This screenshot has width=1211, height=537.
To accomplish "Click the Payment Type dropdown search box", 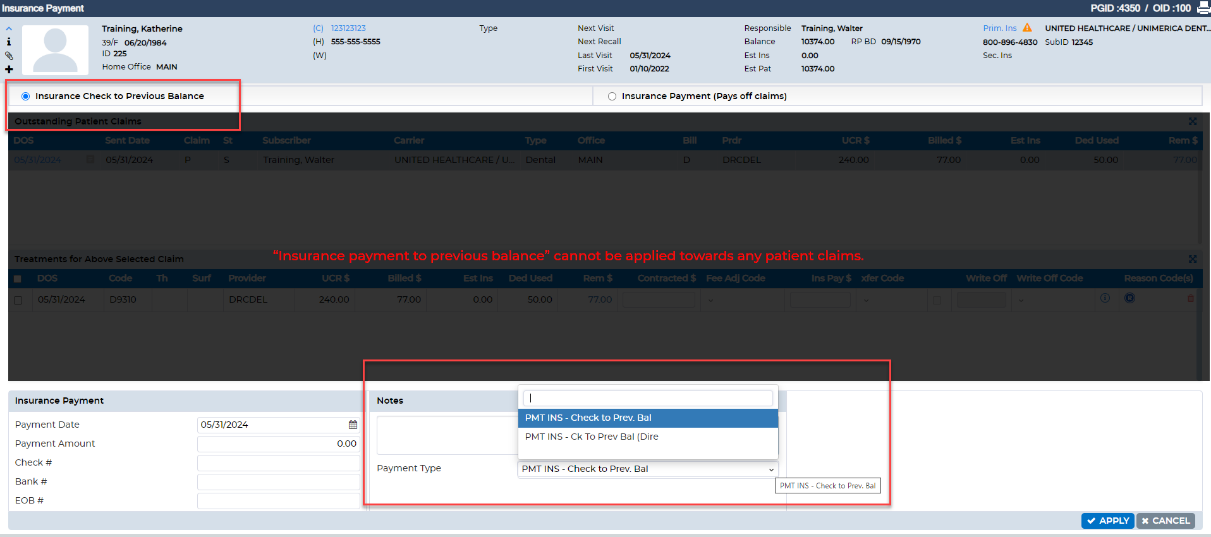I will 648,398.
